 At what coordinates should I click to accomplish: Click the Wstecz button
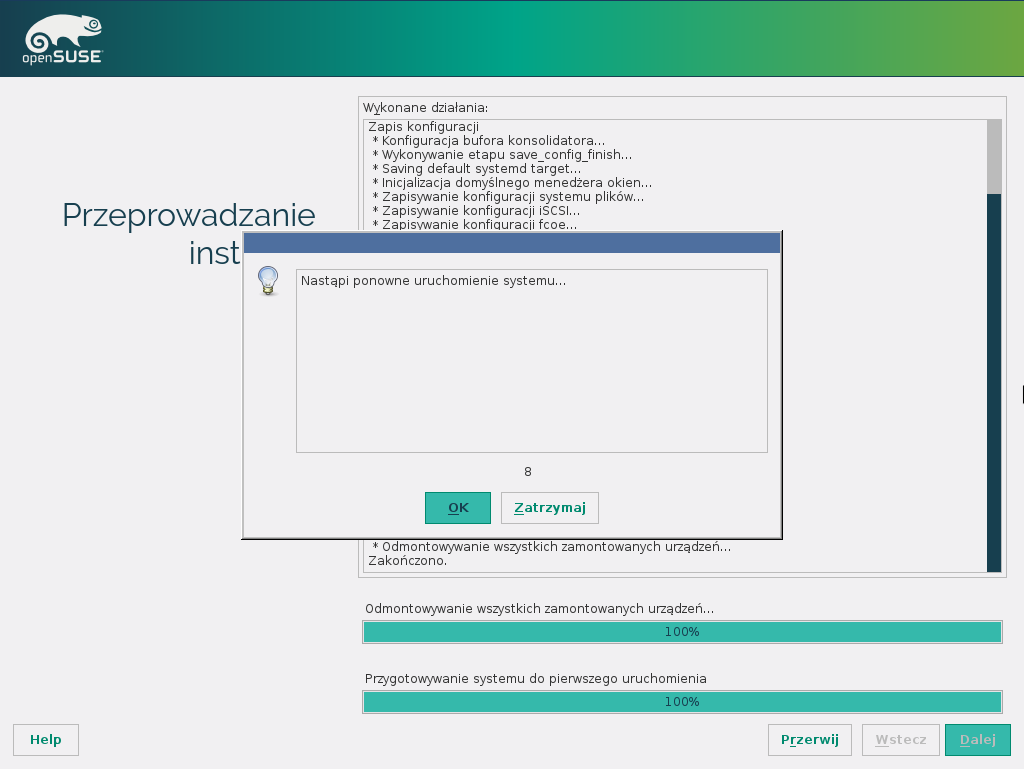[900, 740]
